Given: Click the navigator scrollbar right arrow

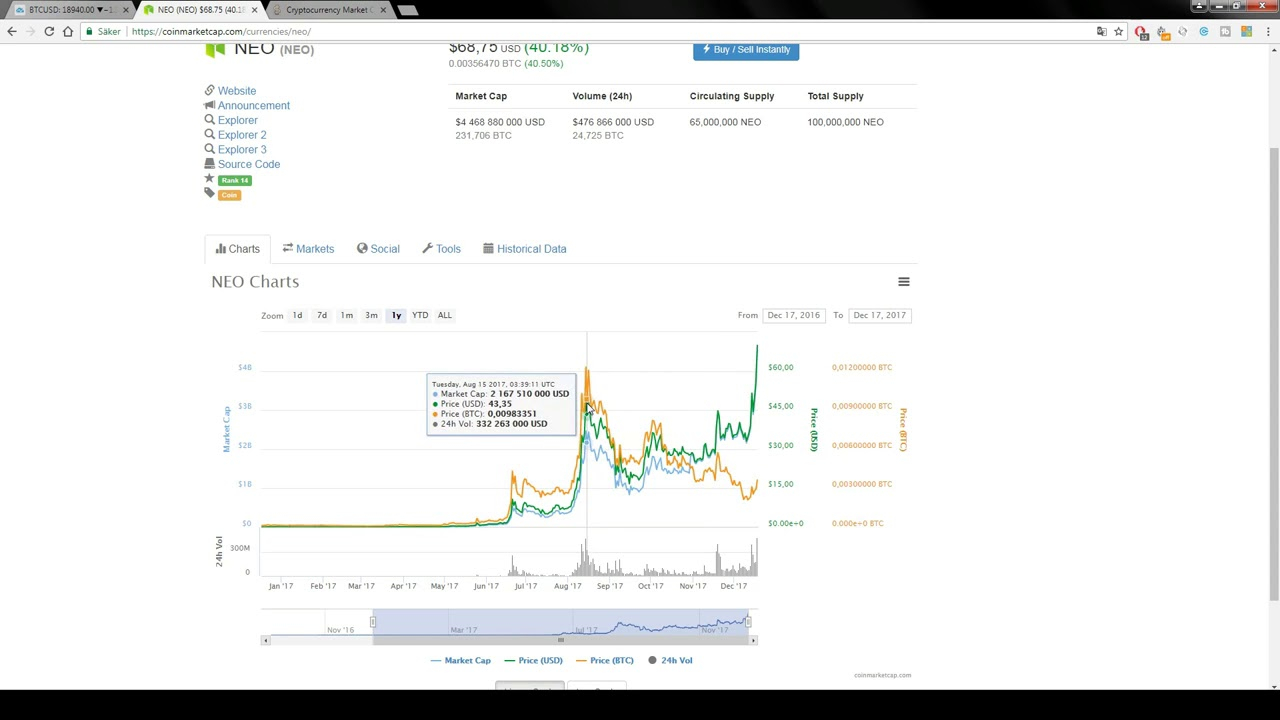Looking at the screenshot, I should pos(753,640).
